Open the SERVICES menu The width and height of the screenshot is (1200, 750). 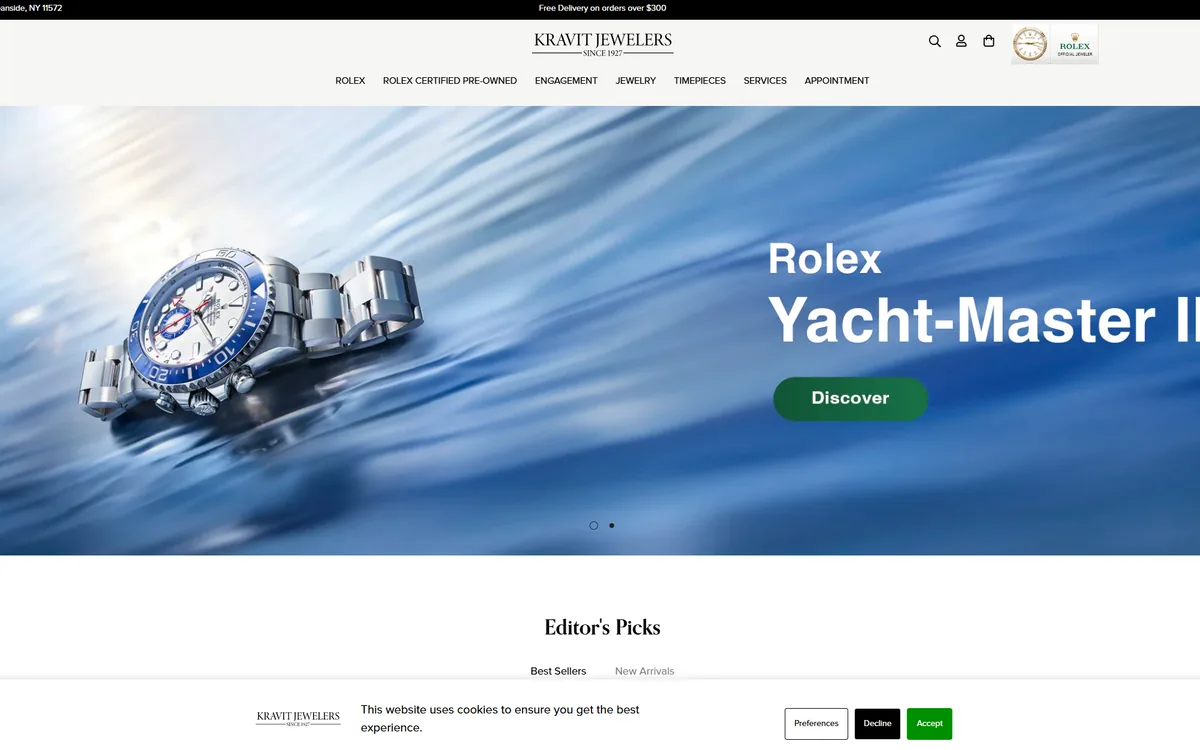(x=765, y=81)
